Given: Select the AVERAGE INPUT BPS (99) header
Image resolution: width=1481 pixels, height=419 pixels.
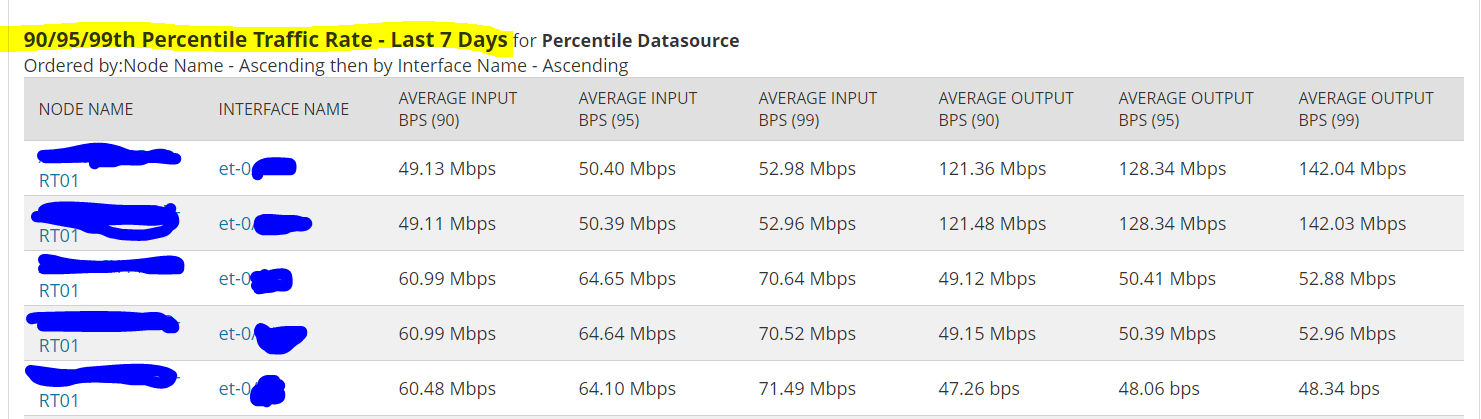Looking at the screenshot, I should click(818, 109).
